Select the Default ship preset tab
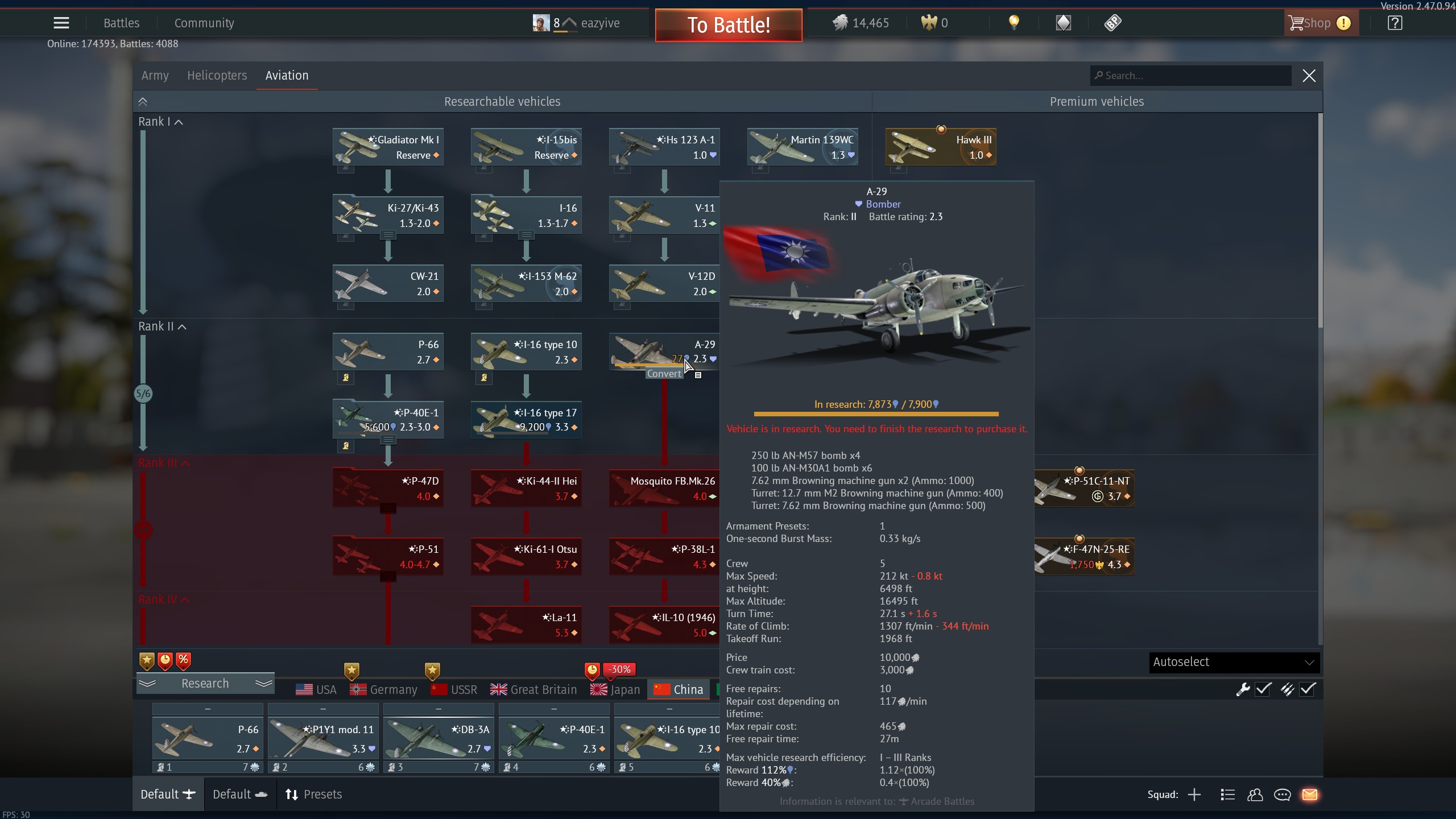 pos(240,795)
